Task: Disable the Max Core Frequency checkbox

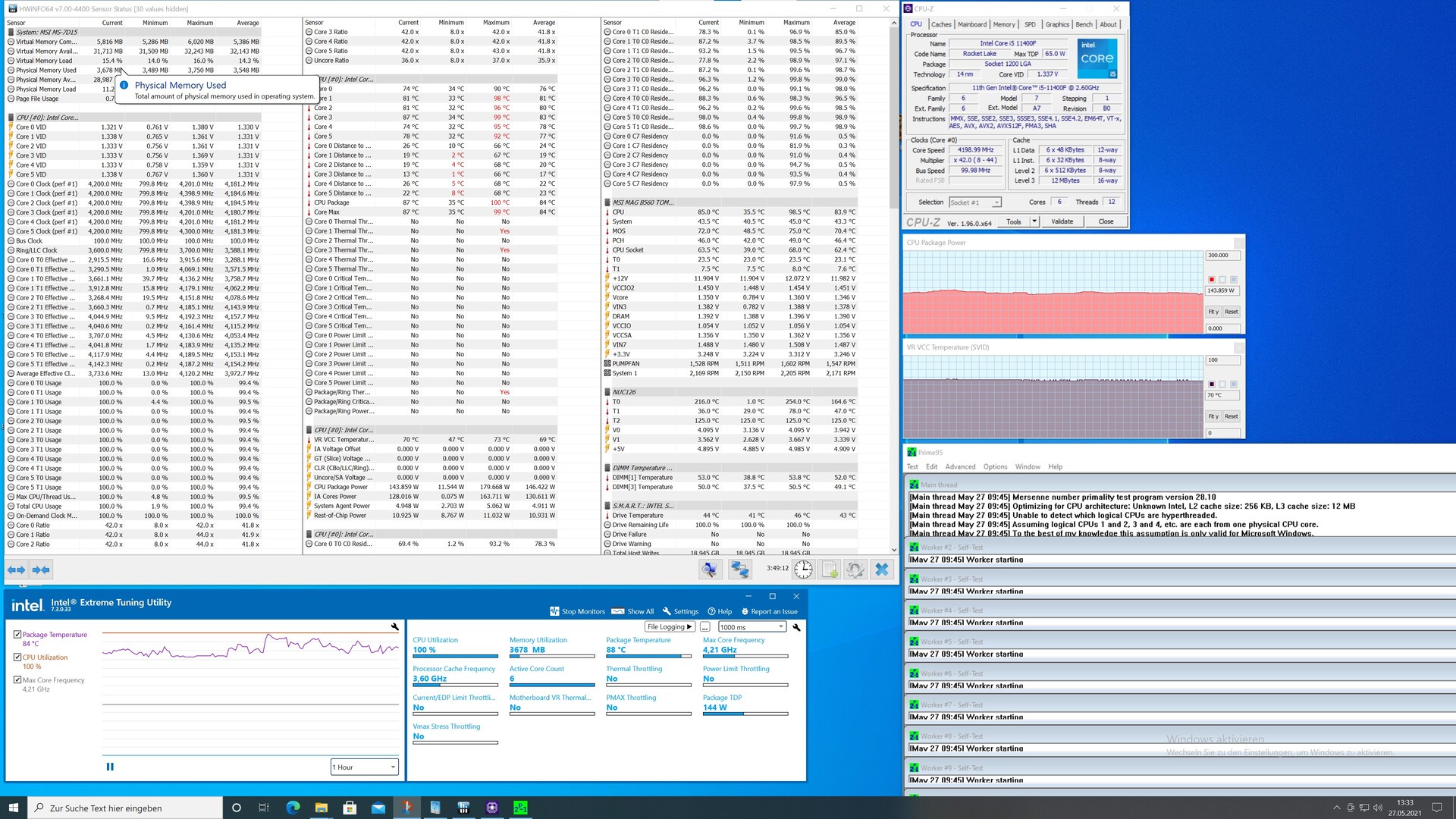Action: click(17, 680)
